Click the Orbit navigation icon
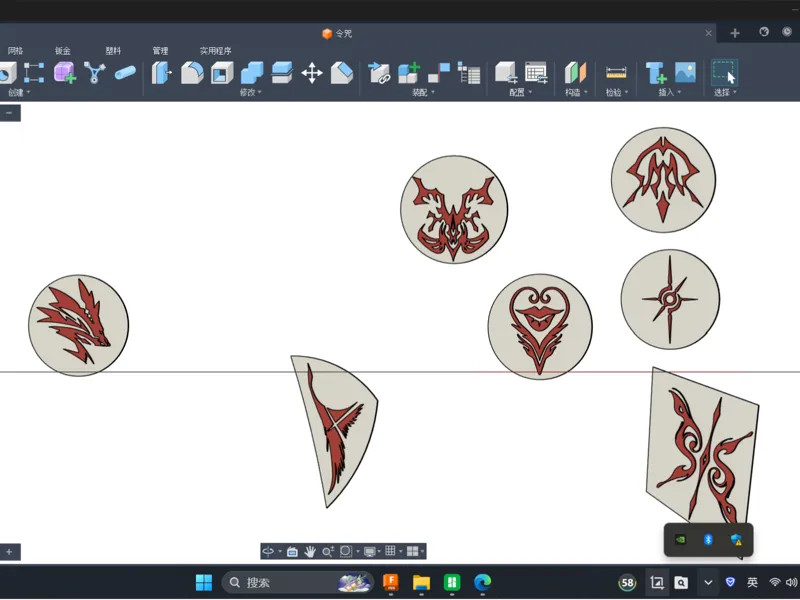Image resolution: width=800 pixels, height=600 pixels. click(268, 551)
